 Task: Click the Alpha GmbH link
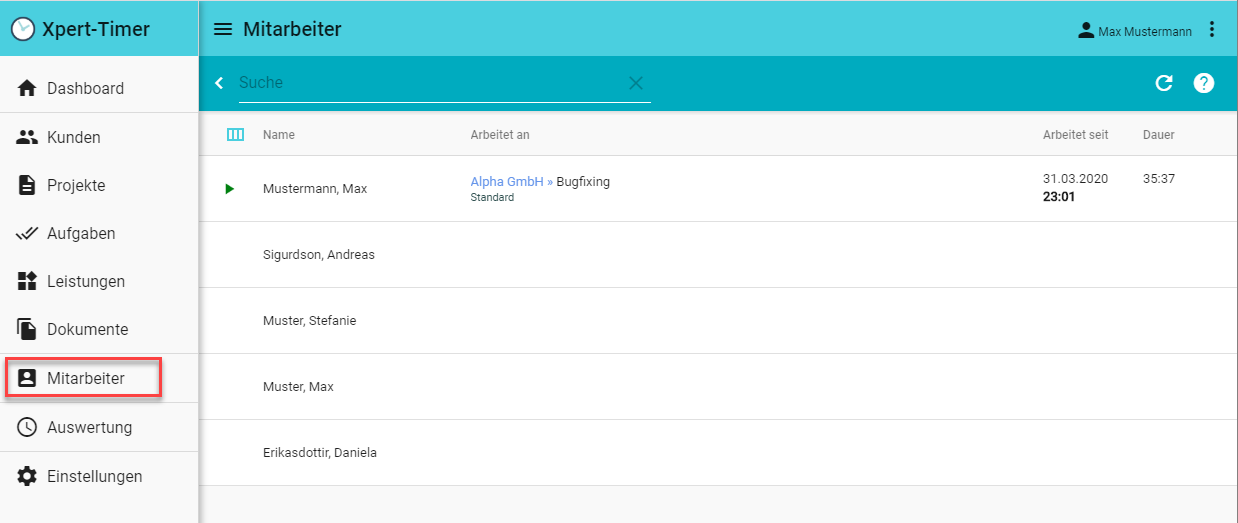(507, 182)
